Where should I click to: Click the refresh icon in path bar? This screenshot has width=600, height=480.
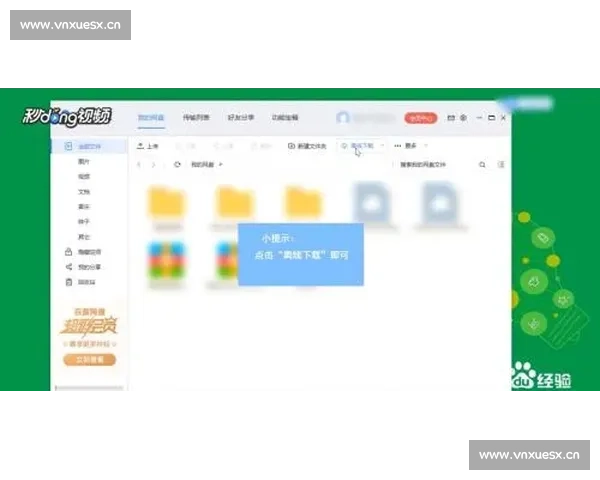tap(177, 165)
